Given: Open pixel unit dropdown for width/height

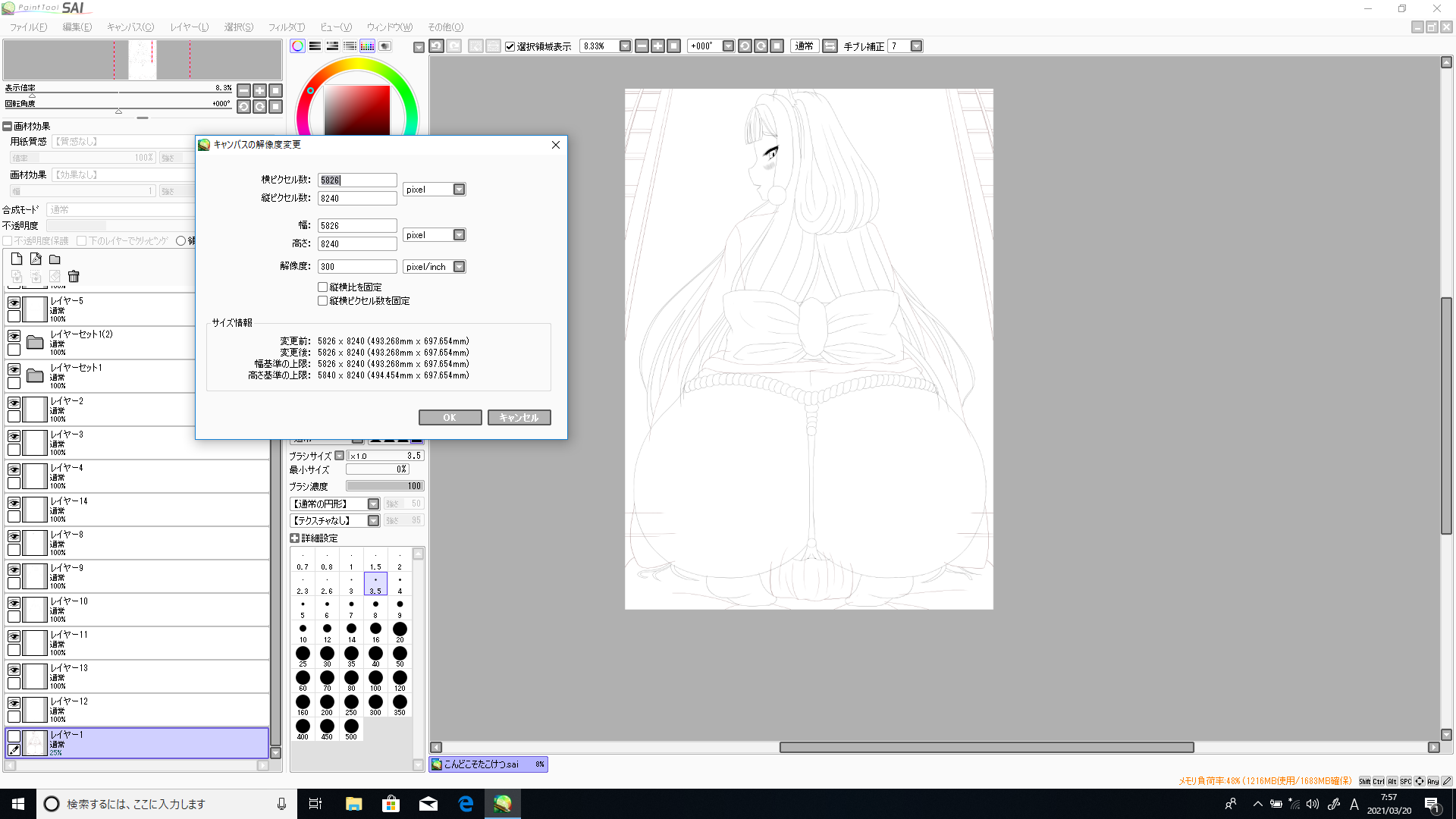Looking at the screenshot, I should click(x=459, y=235).
